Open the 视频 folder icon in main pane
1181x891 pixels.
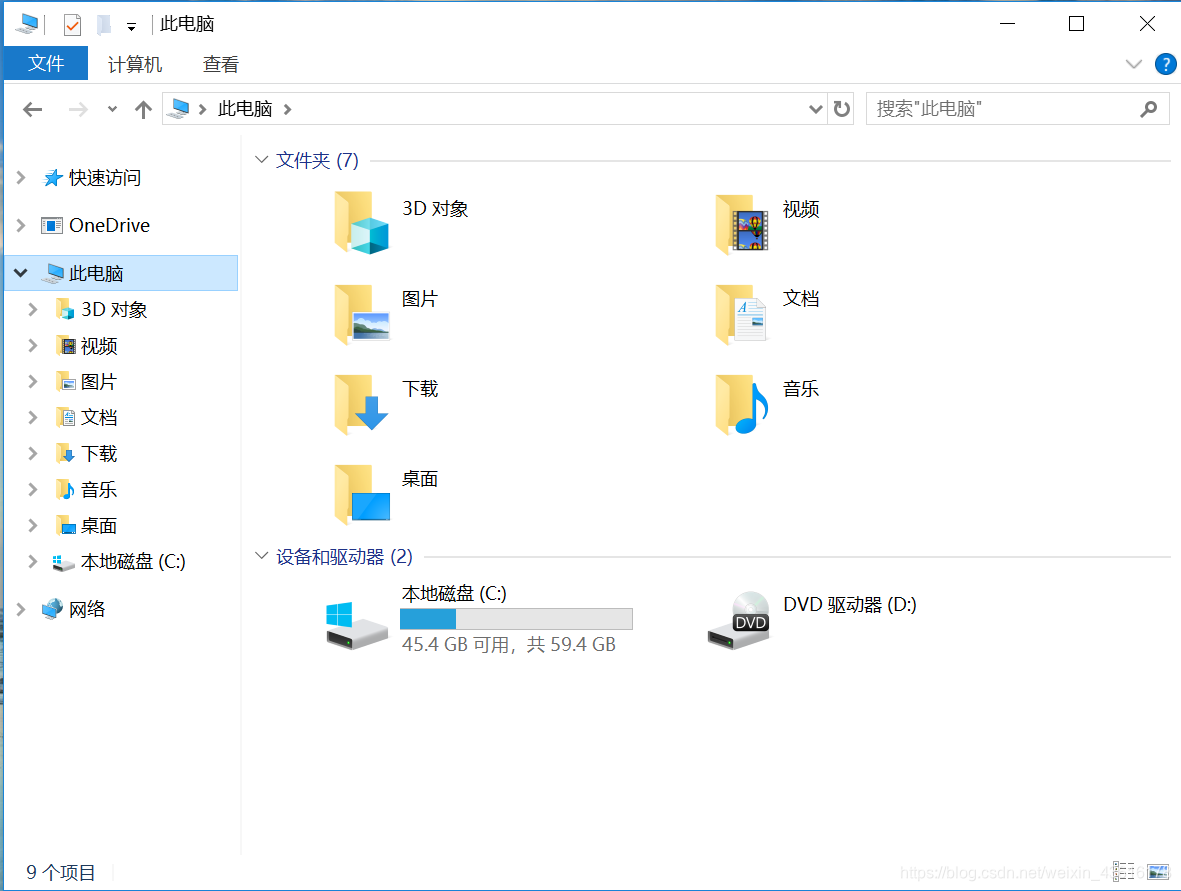(x=742, y=224)
